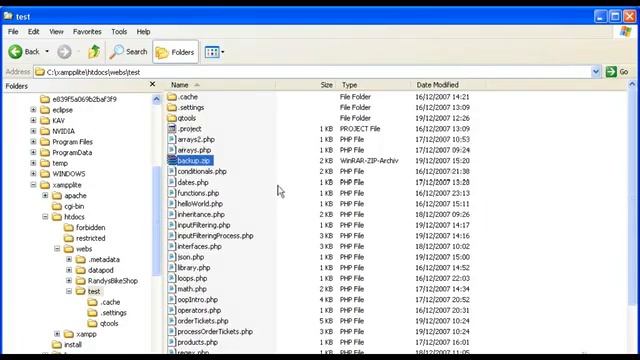Click the backup.zip archive icon
Image resolution: width=640 pixels, height=360 pixels.
coord(172,160)
